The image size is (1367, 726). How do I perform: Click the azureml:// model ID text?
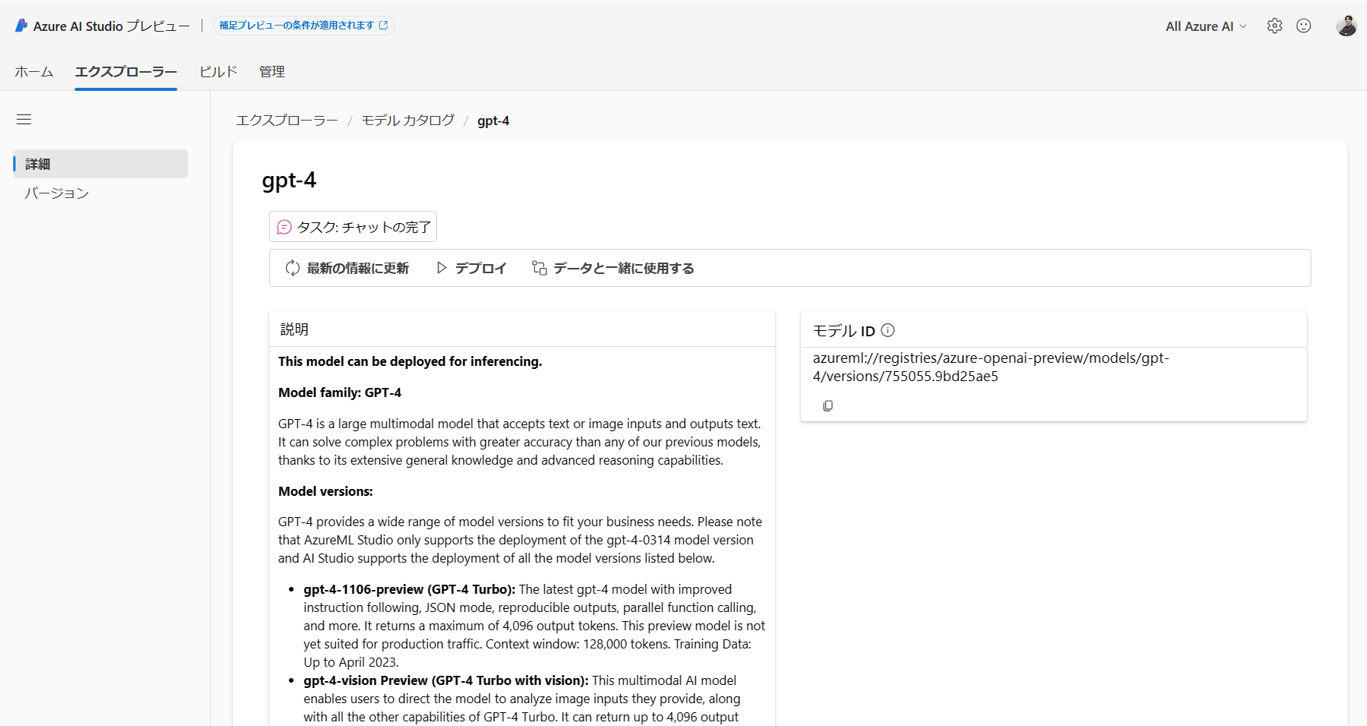[991, 367]
